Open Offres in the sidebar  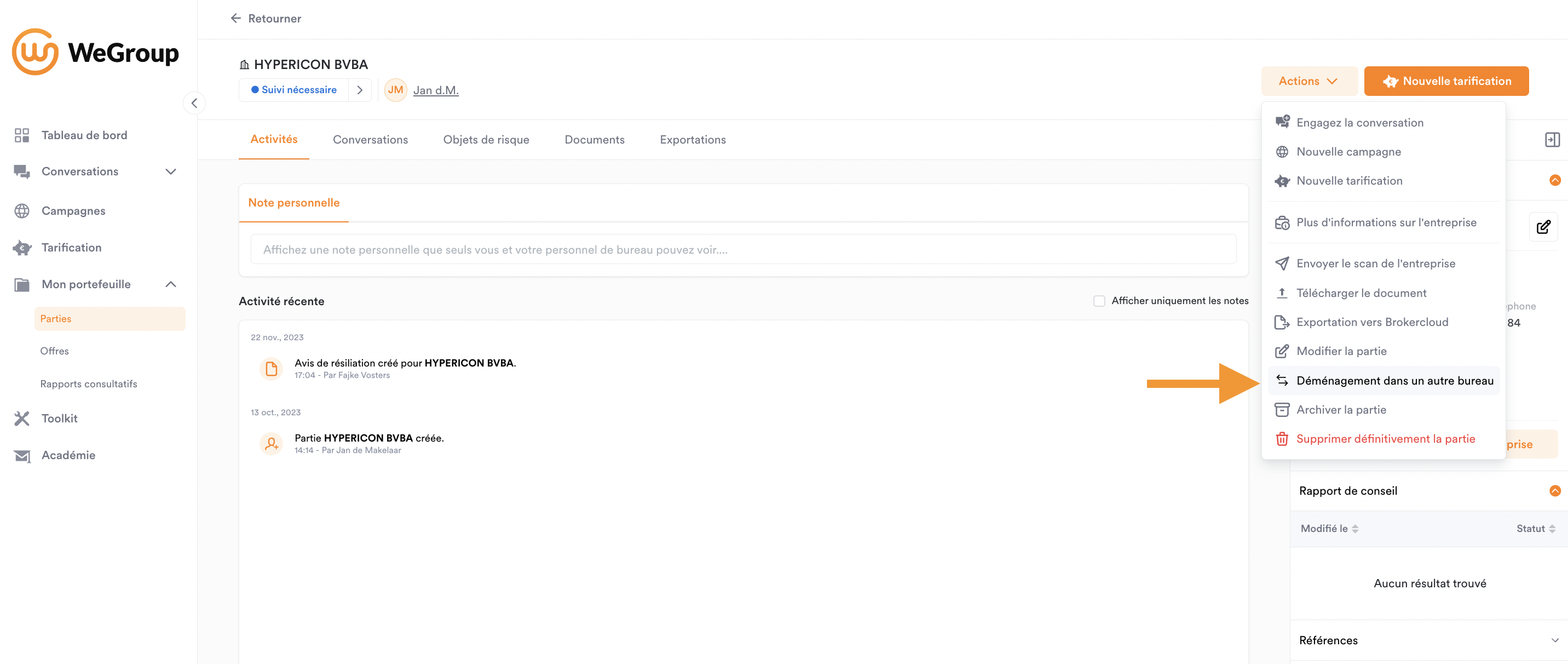tap(54, 352)
